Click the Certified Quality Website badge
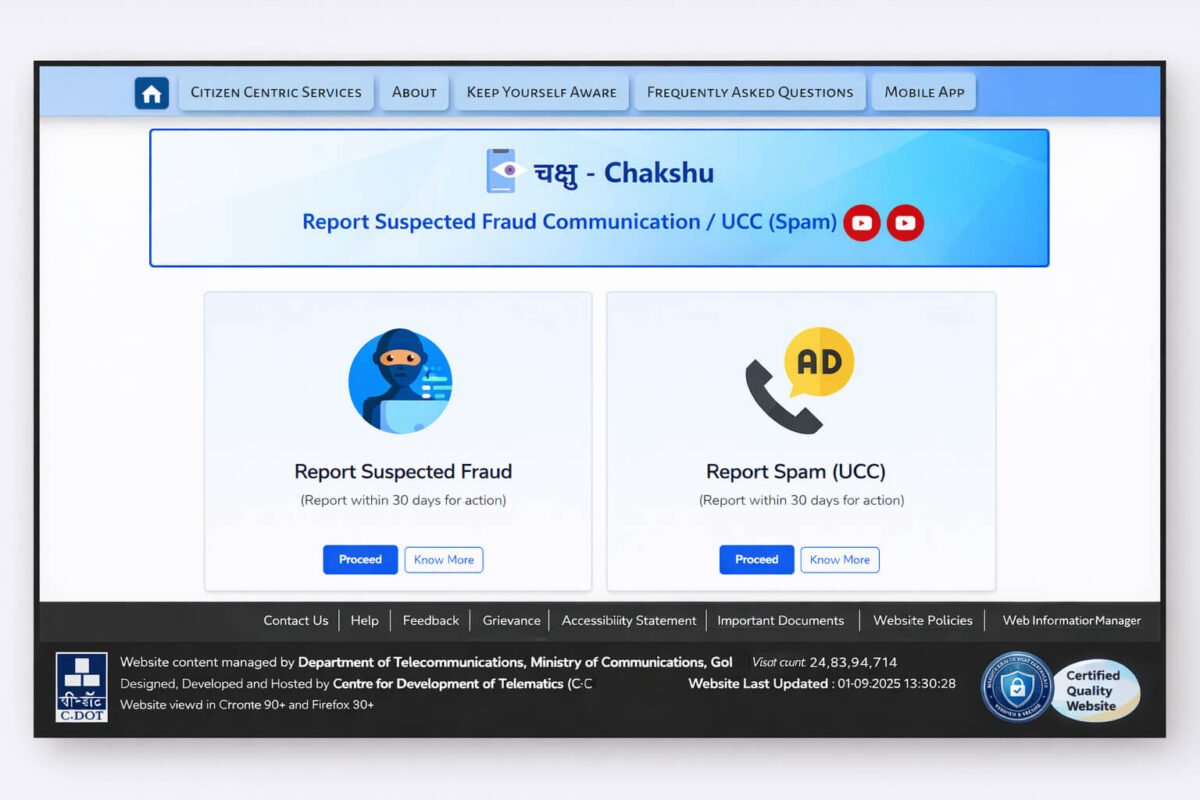The height and width of the screenshot is (800, 1200). [x=1094, y=690]
